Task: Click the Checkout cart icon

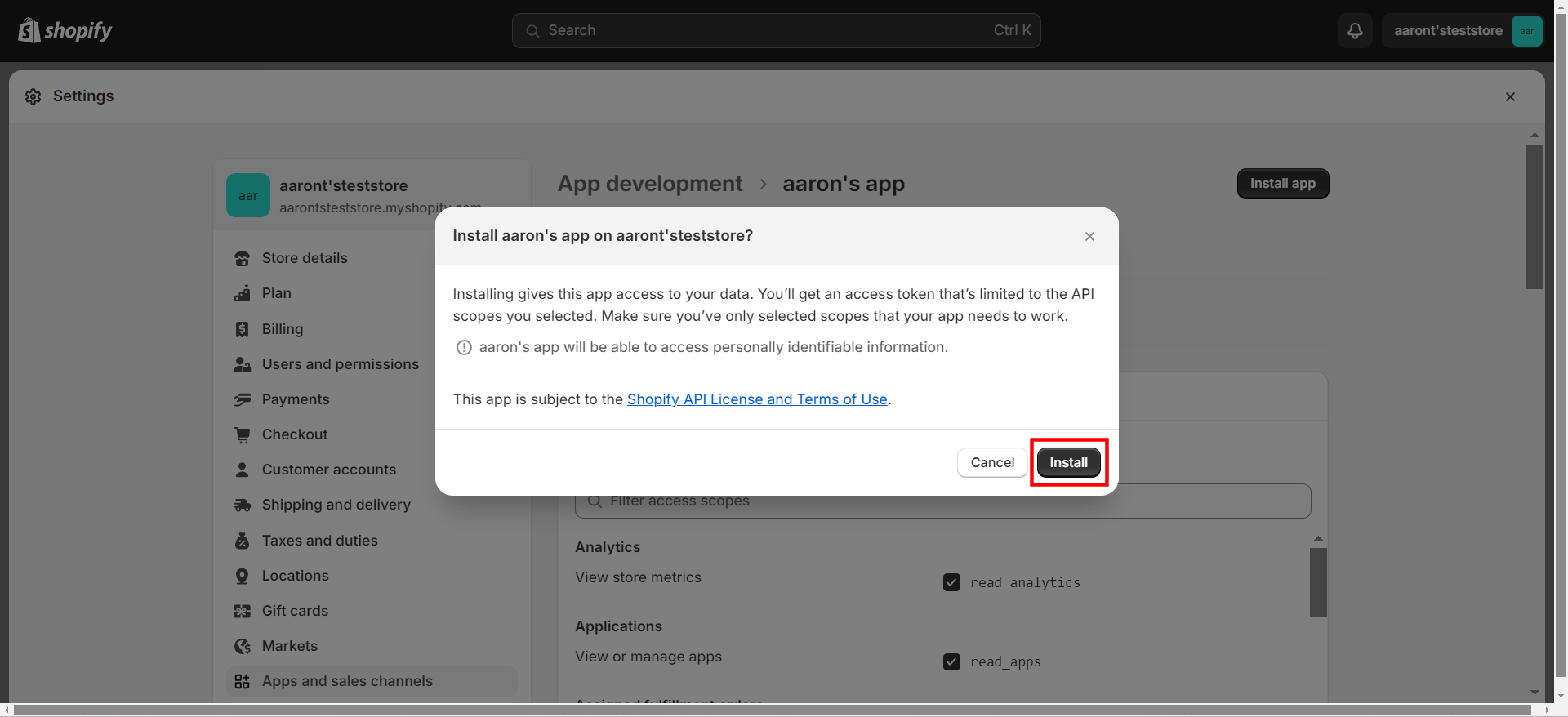Action: tap(243, 434)
